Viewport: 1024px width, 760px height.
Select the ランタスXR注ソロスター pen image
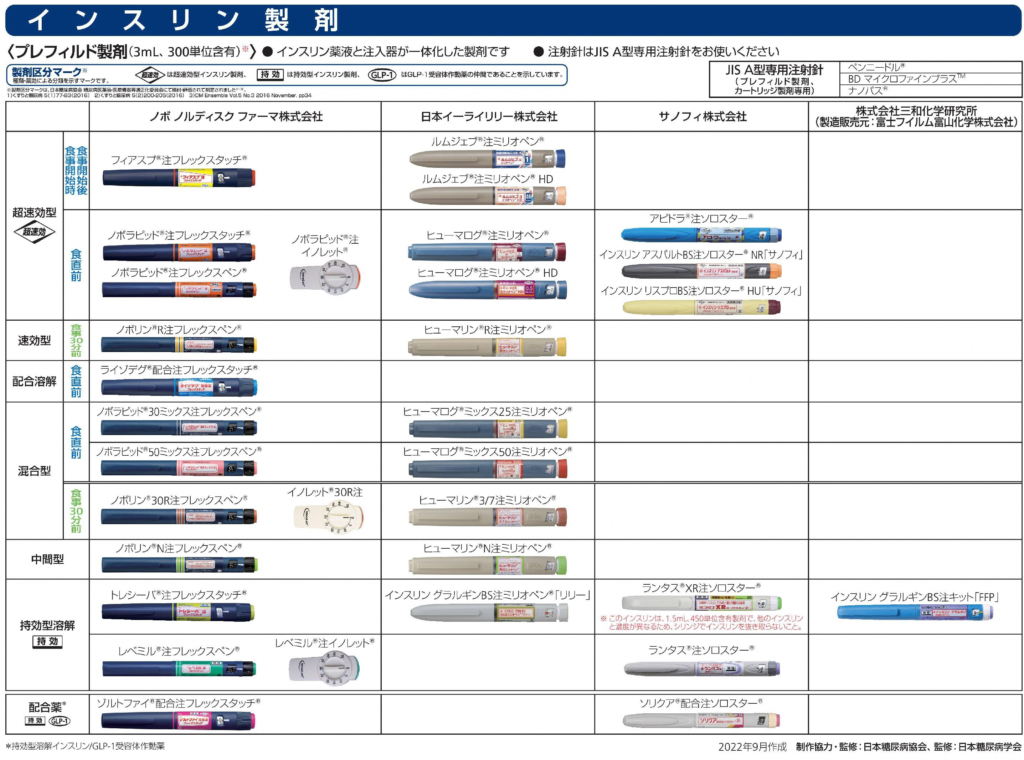[x=701, y=603]
